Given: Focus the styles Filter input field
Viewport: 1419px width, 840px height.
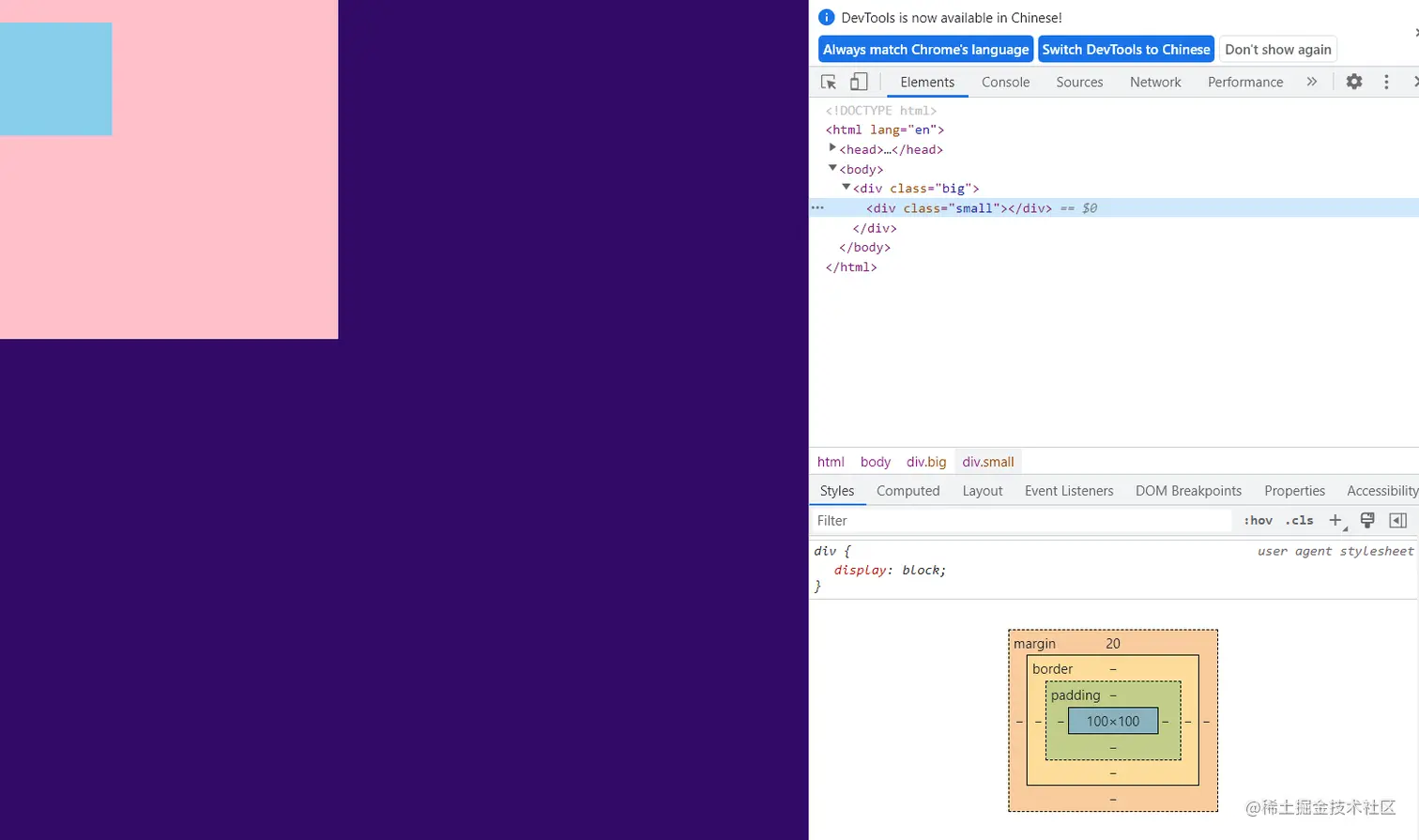Looking at the screenshot, I should point(1021,520).
